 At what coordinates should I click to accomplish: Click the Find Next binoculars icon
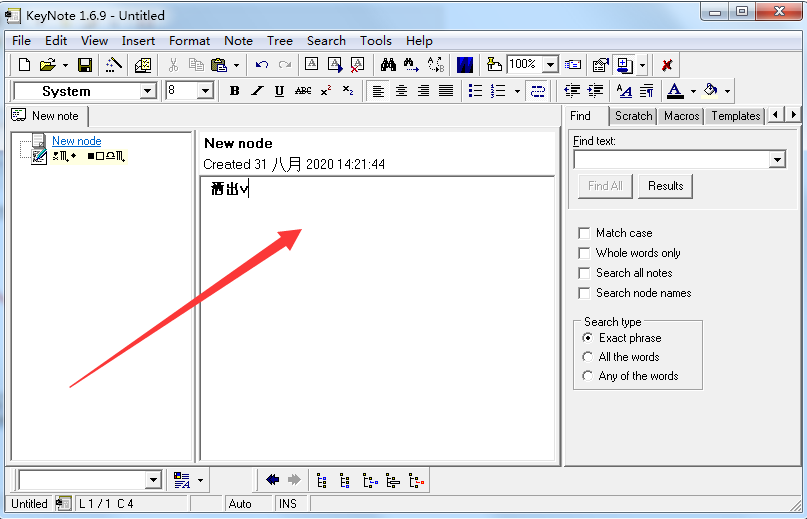411,65
